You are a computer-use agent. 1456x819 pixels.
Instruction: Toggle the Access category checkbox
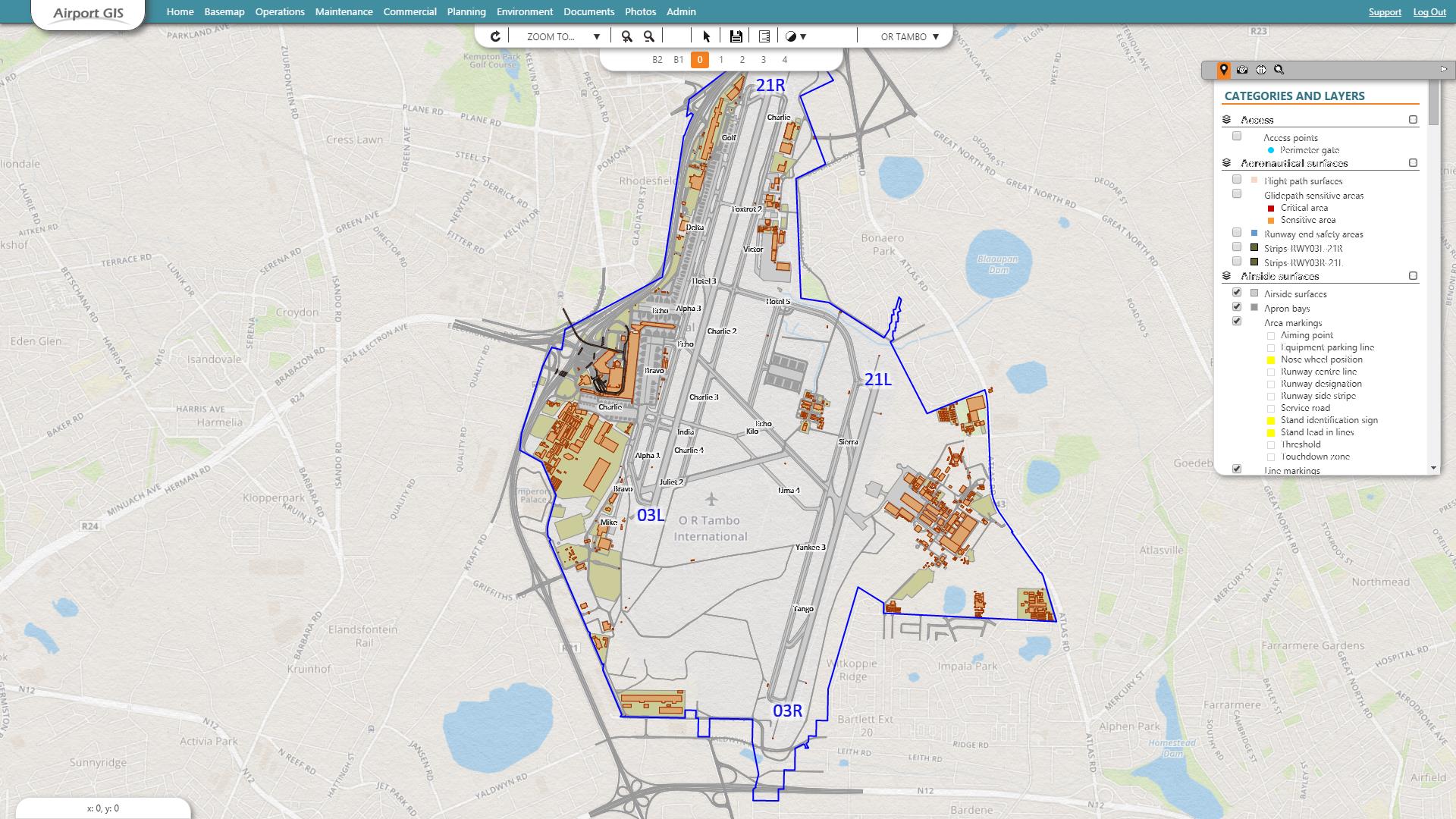(1413, 120)
